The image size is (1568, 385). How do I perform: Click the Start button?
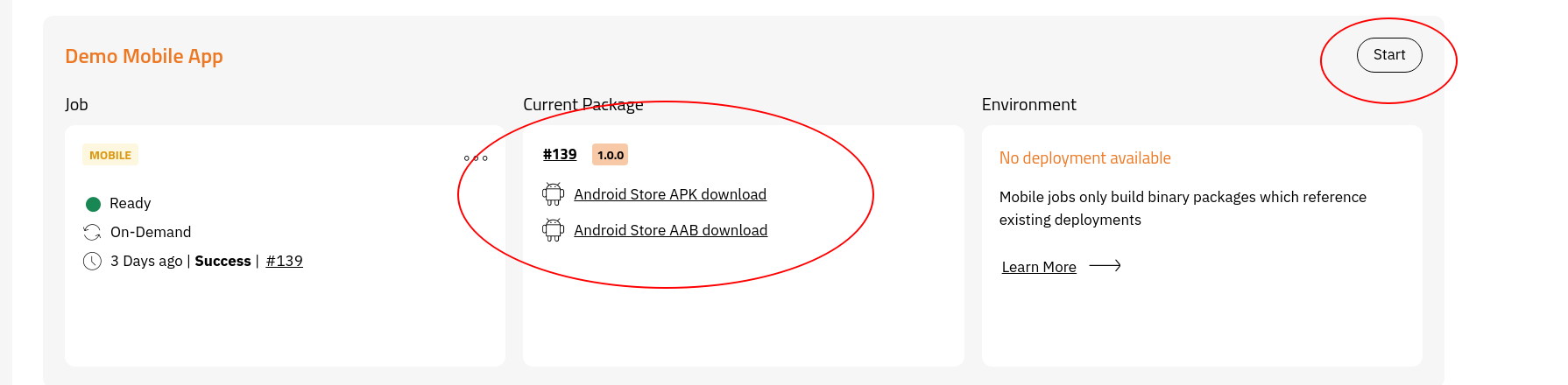click(1388, 55)
